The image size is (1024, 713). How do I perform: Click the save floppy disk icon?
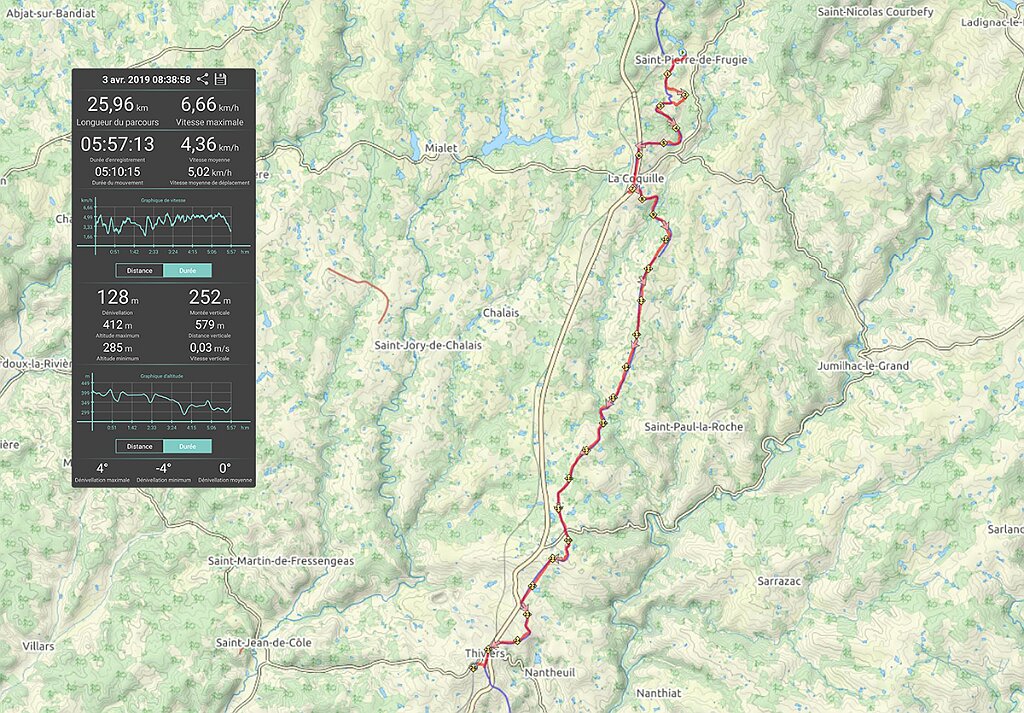(x=220, y=79)
